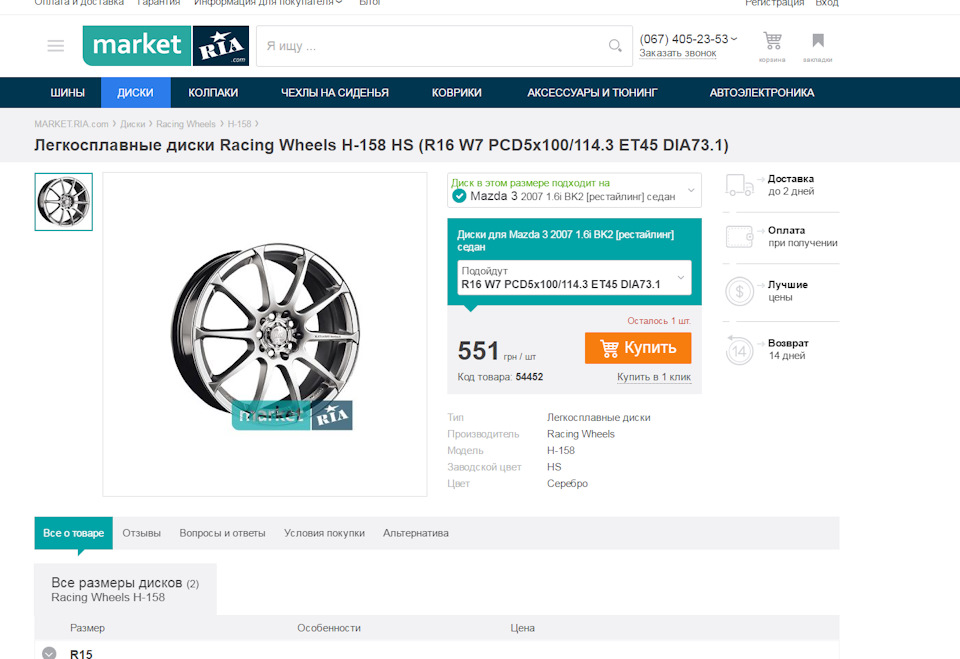Click the best prices dollar icon
This screenshot has width=960, height=659.
point(739,292)
